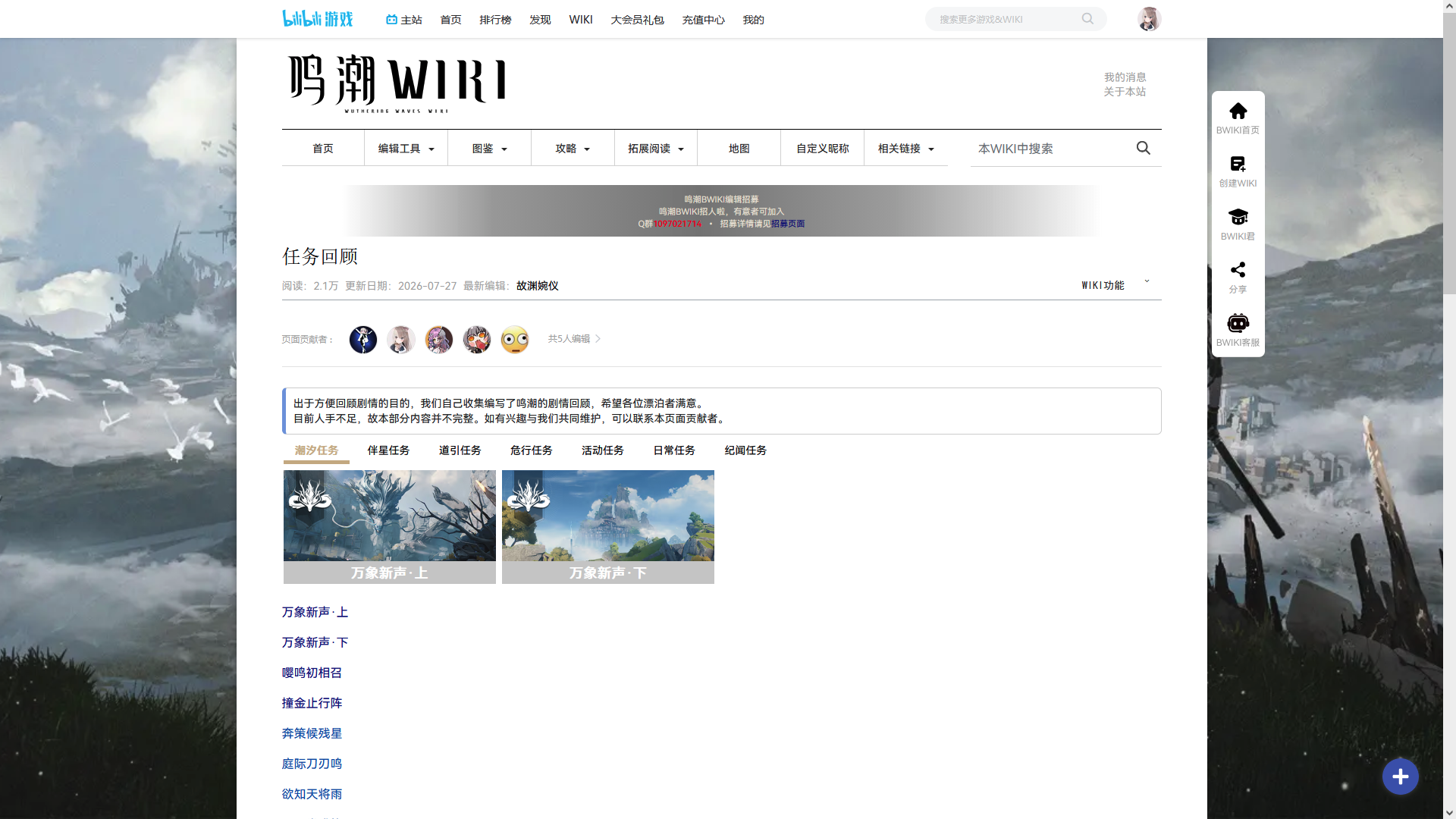Viewport: 1456px width, 819px height.
Task: Open the 撞金止行阵 quest link
Action: (312, 703)
